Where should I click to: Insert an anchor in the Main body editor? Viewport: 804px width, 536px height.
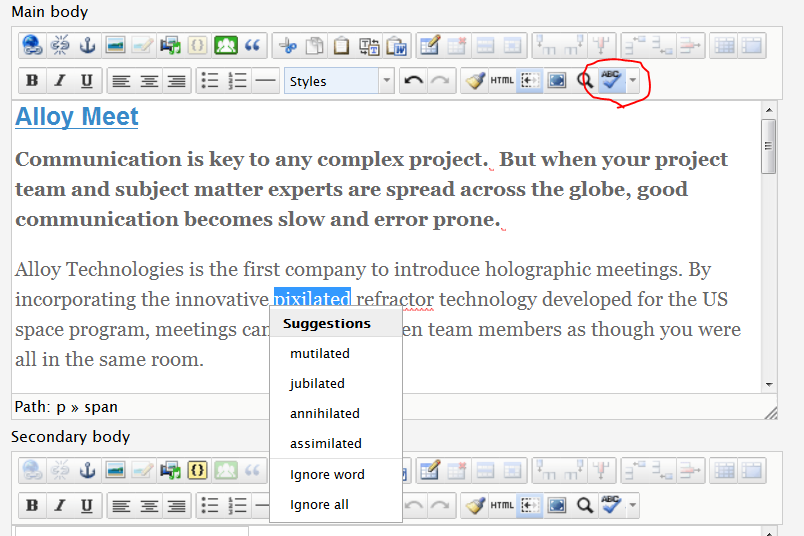pyautogui.click(x=87, y=45)
